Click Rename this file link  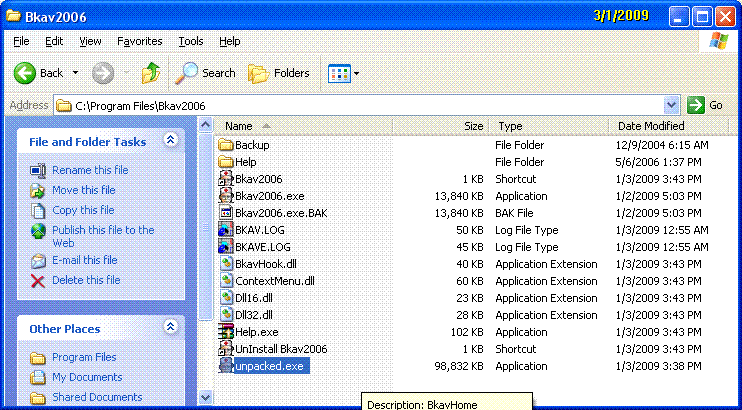coord(90,170)
